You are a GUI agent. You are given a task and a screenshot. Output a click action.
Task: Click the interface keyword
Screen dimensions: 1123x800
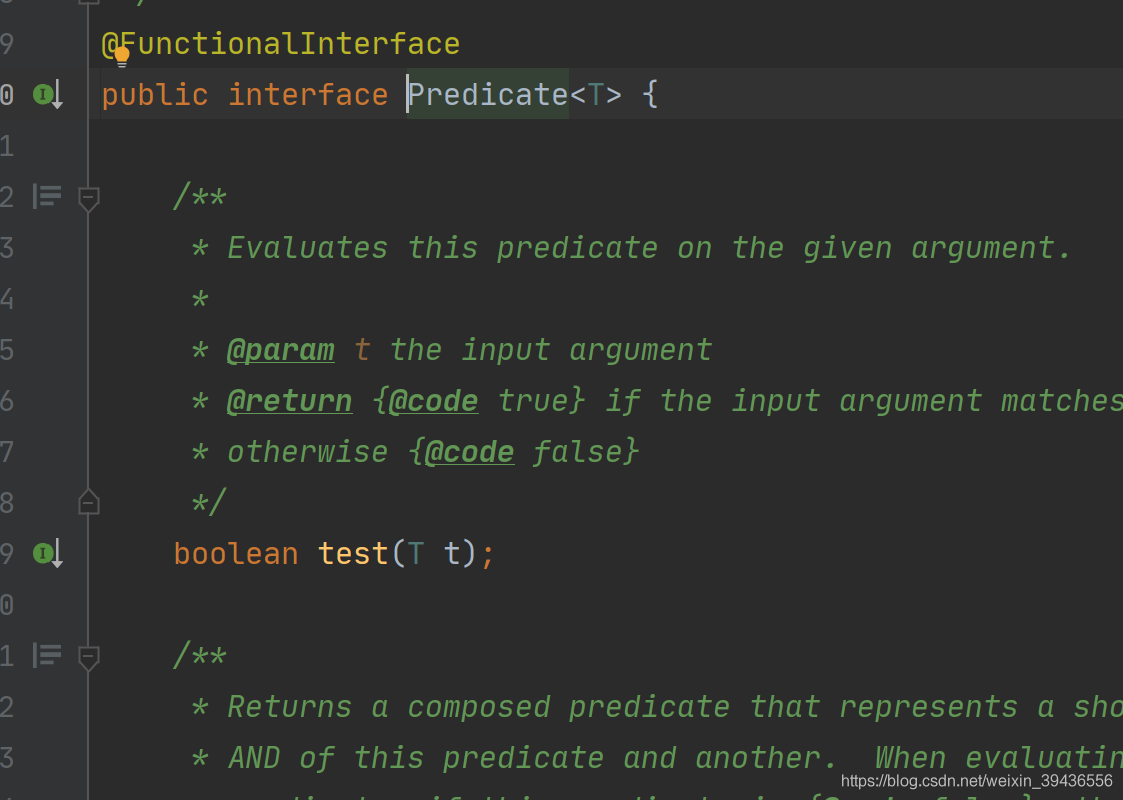[307, 95]
